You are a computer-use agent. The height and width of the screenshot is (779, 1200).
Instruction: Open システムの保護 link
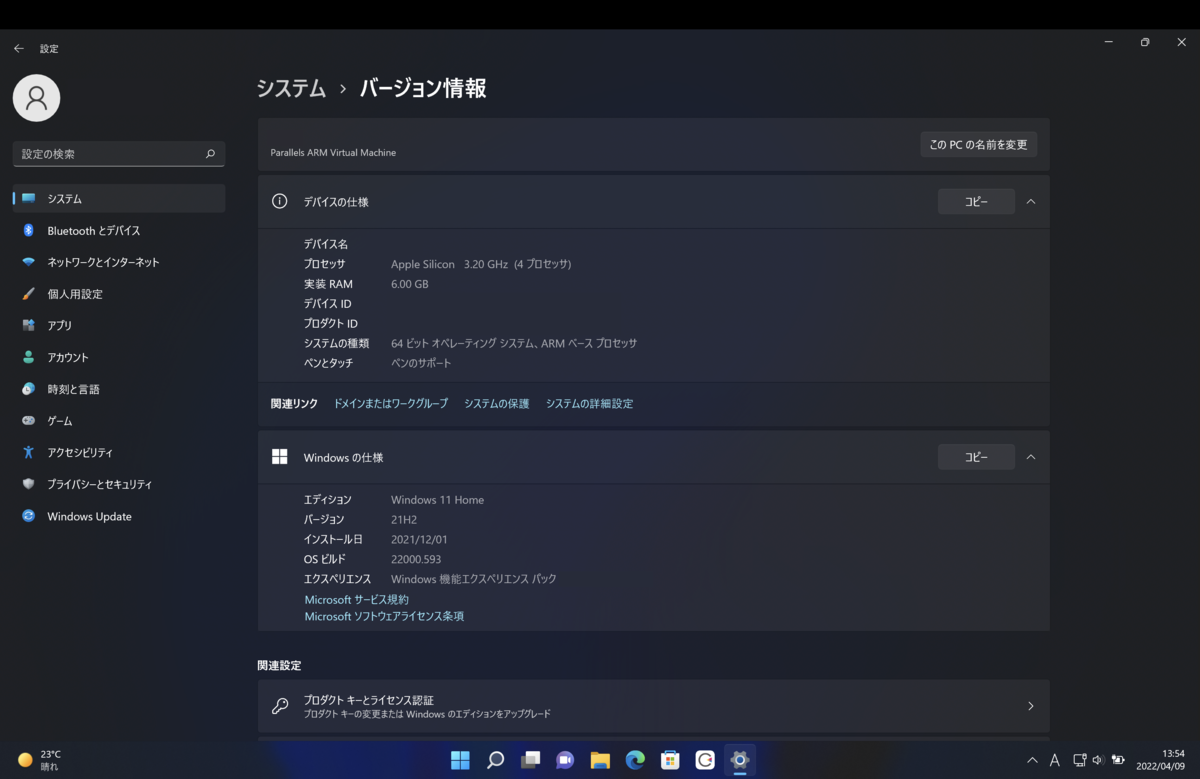(497, 404)
